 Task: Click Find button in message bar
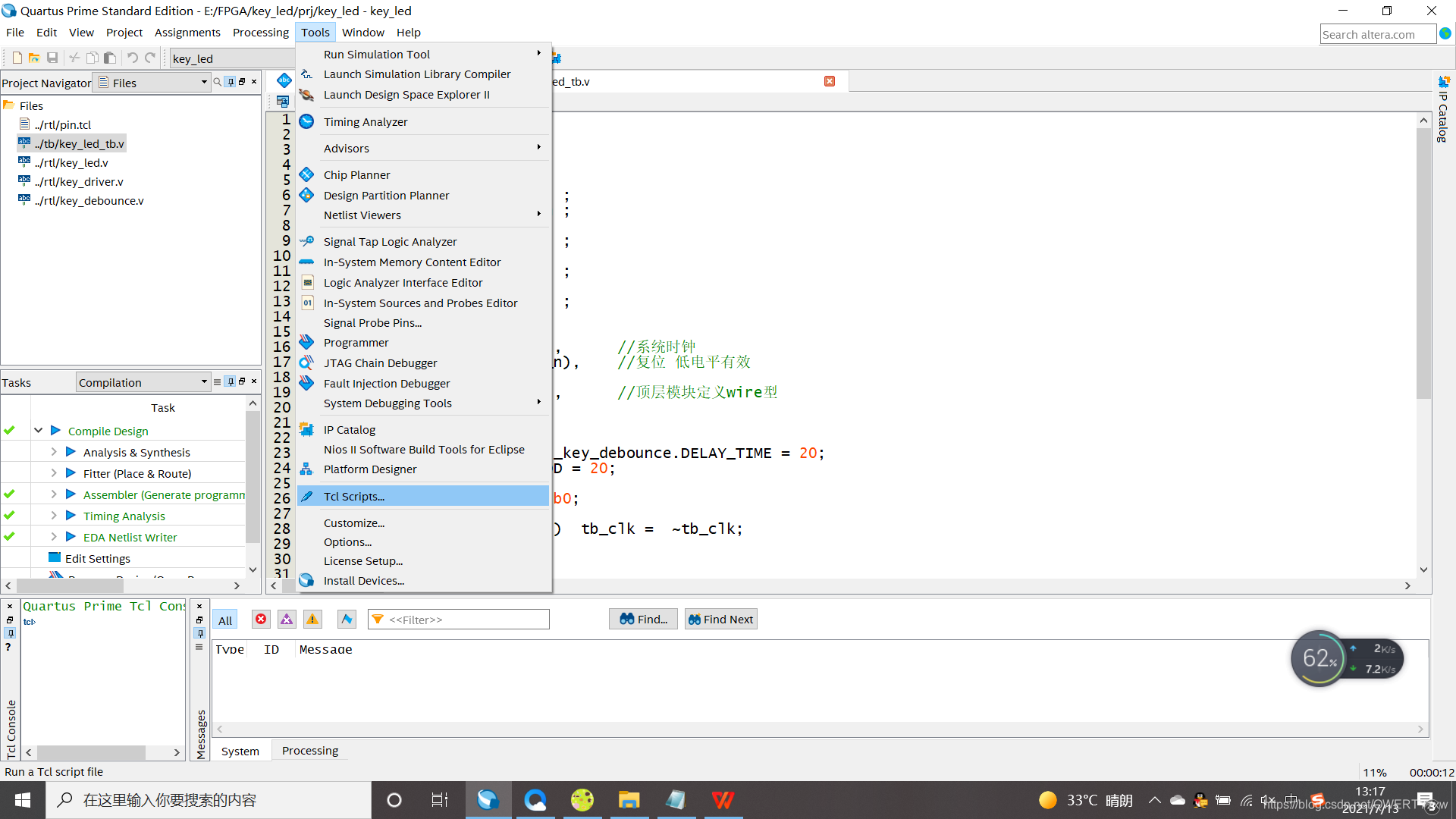coord(644,618)
